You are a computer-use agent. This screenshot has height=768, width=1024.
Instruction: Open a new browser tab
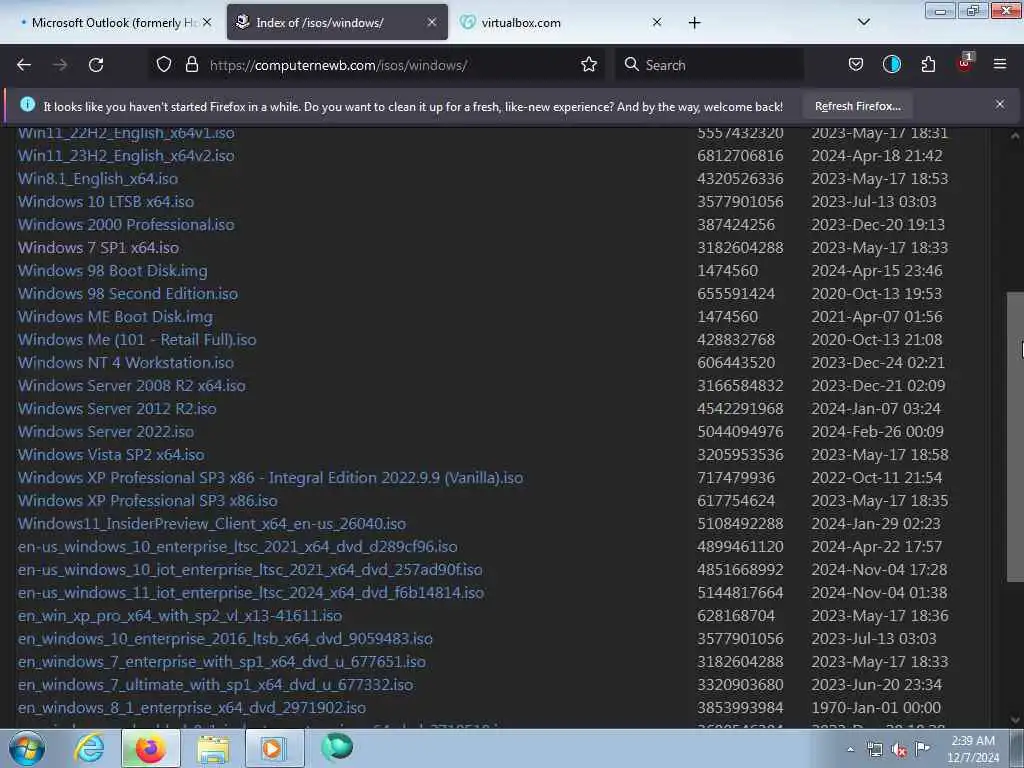click(694, 23)
